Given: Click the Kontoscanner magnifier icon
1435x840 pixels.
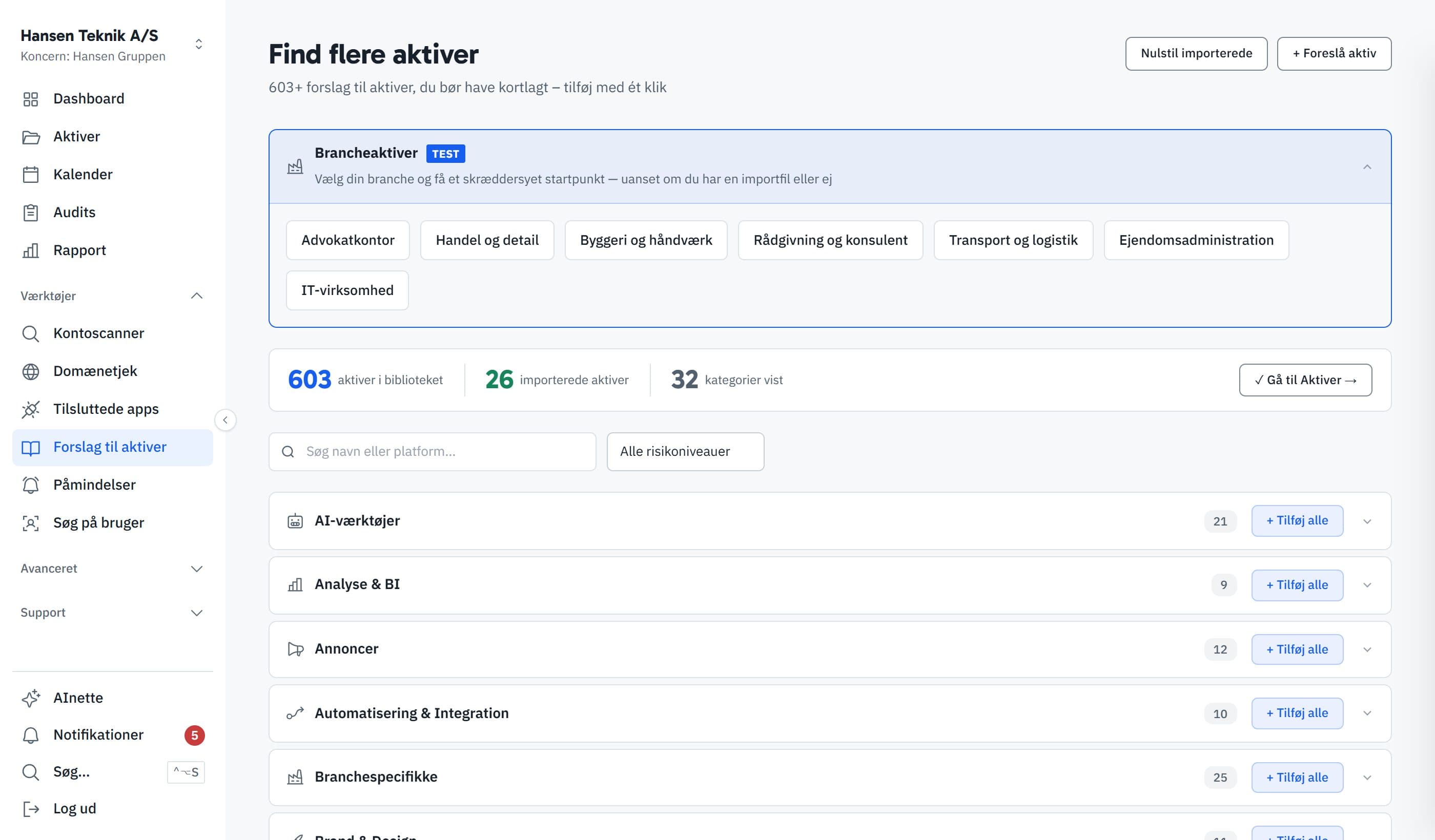Looking at the screenshot, I should point(30,333).
